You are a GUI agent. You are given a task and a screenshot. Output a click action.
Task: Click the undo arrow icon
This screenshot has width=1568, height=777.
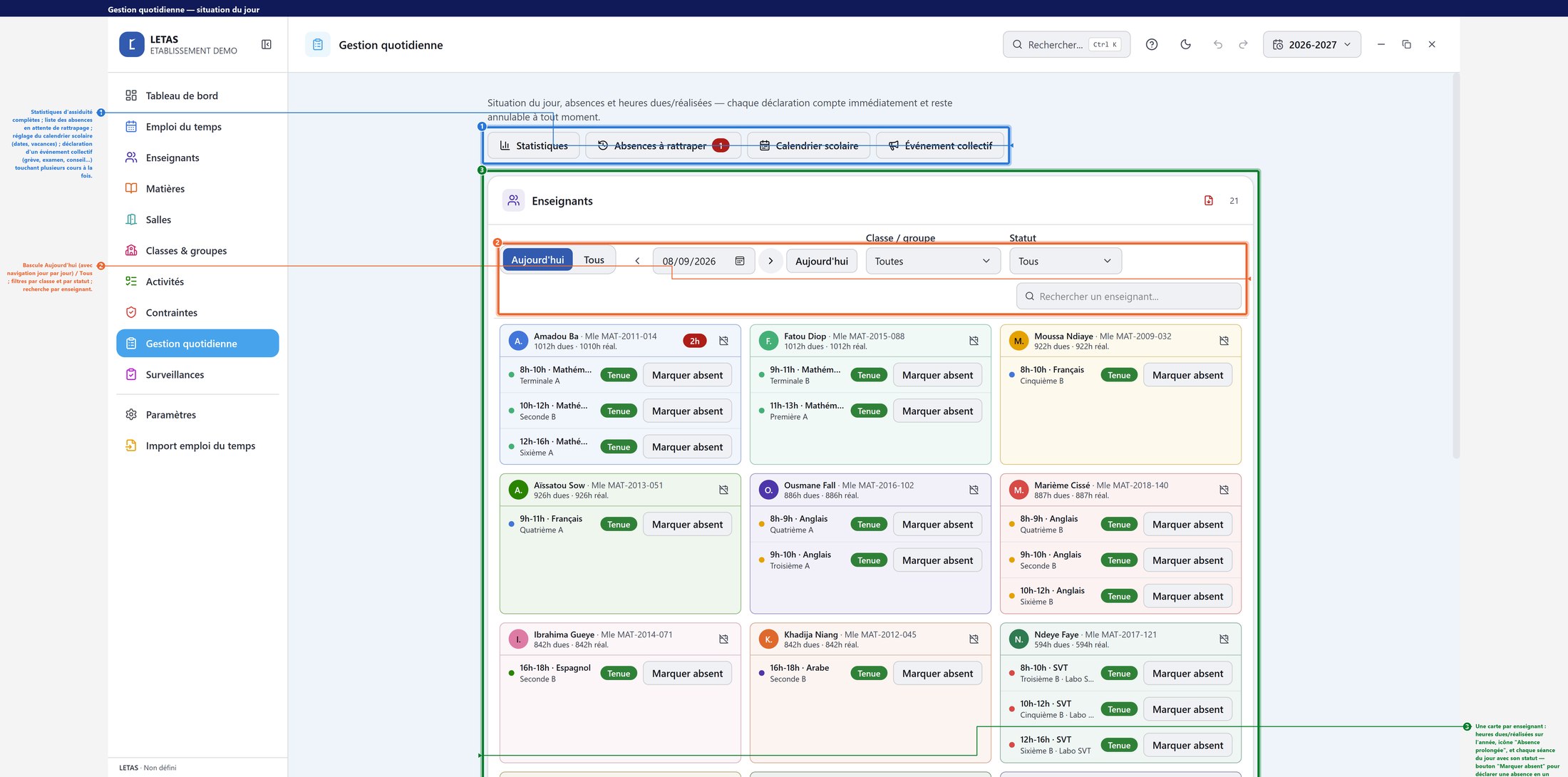[x=1217, y=44]
